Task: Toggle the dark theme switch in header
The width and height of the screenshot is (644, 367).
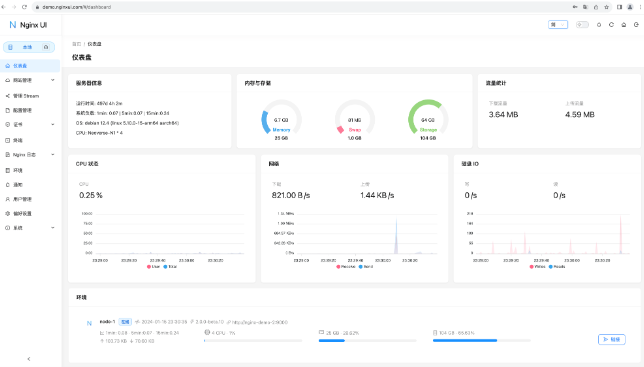Action: 582,25
